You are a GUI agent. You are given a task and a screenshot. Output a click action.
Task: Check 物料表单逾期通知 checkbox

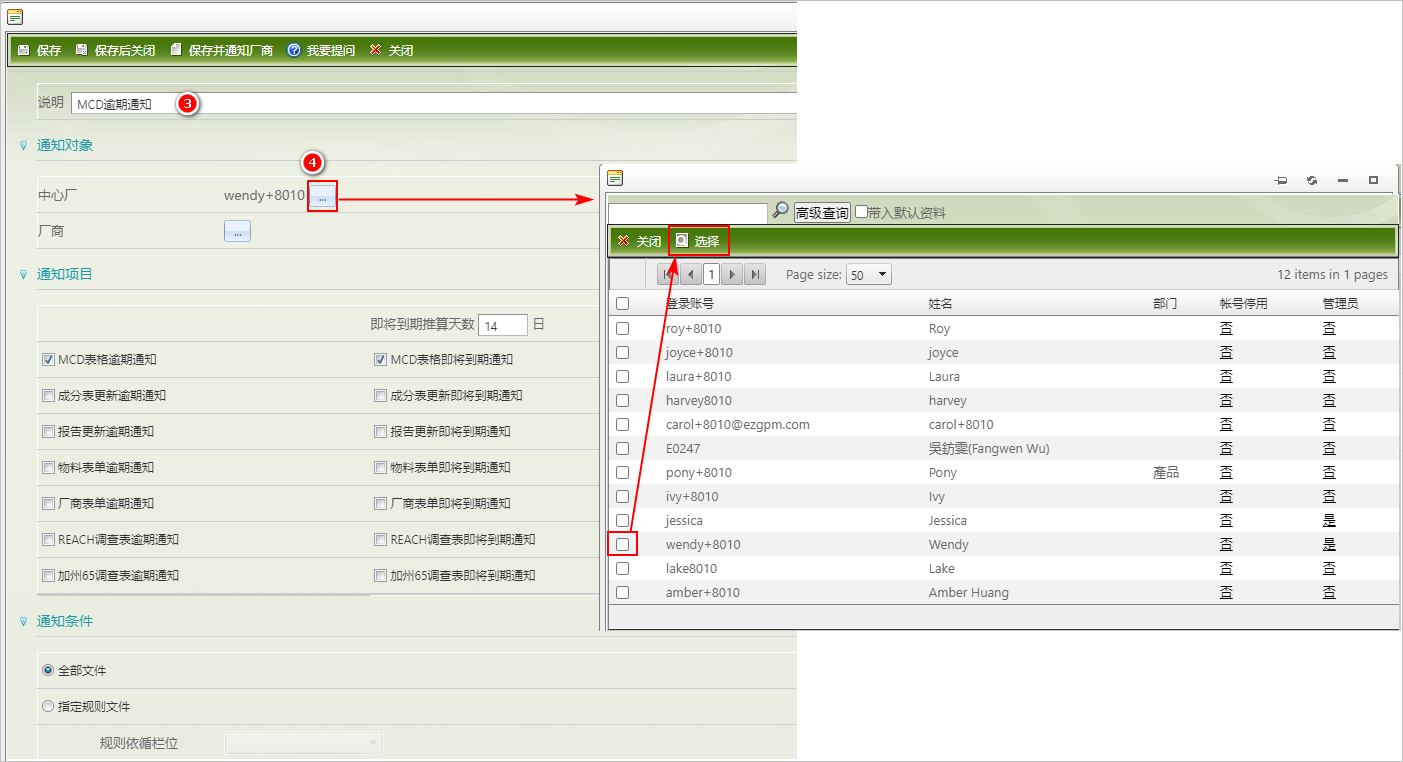48,468
